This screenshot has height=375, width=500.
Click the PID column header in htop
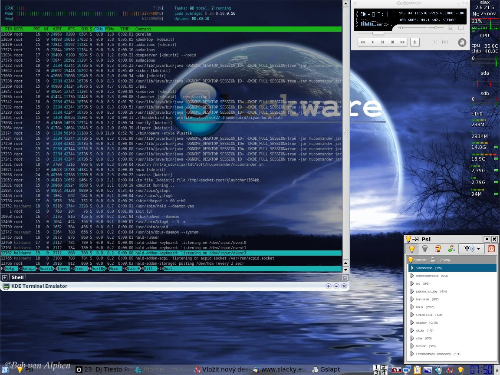[x=9, y=29]
